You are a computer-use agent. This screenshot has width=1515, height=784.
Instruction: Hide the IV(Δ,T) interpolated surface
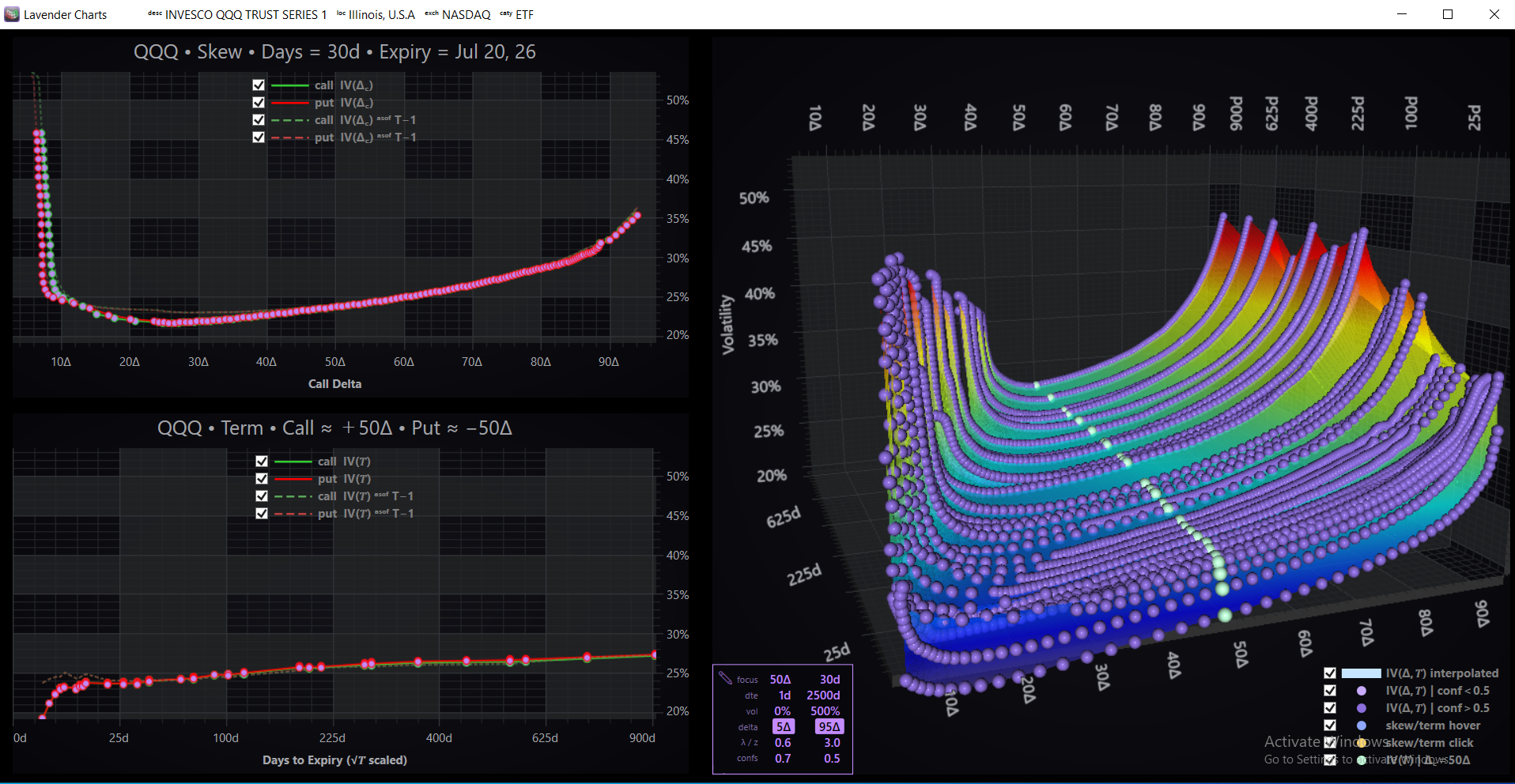coord(1330,673)
